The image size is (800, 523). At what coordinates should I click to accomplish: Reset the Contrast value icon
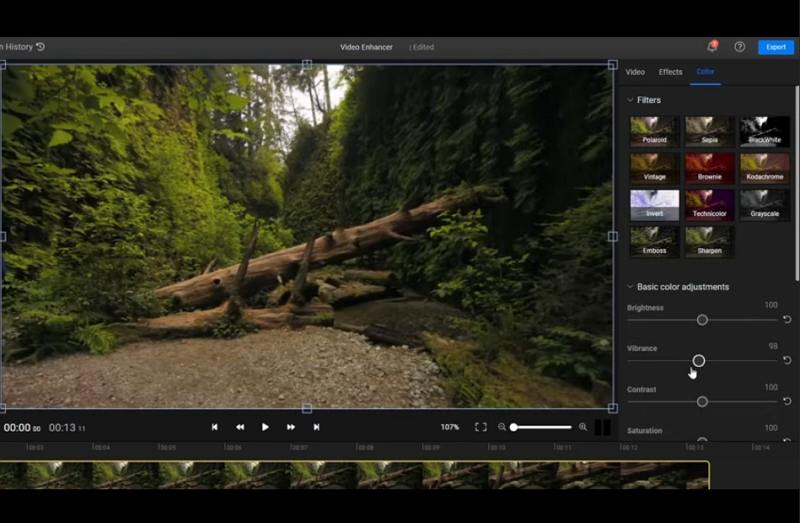787,401
